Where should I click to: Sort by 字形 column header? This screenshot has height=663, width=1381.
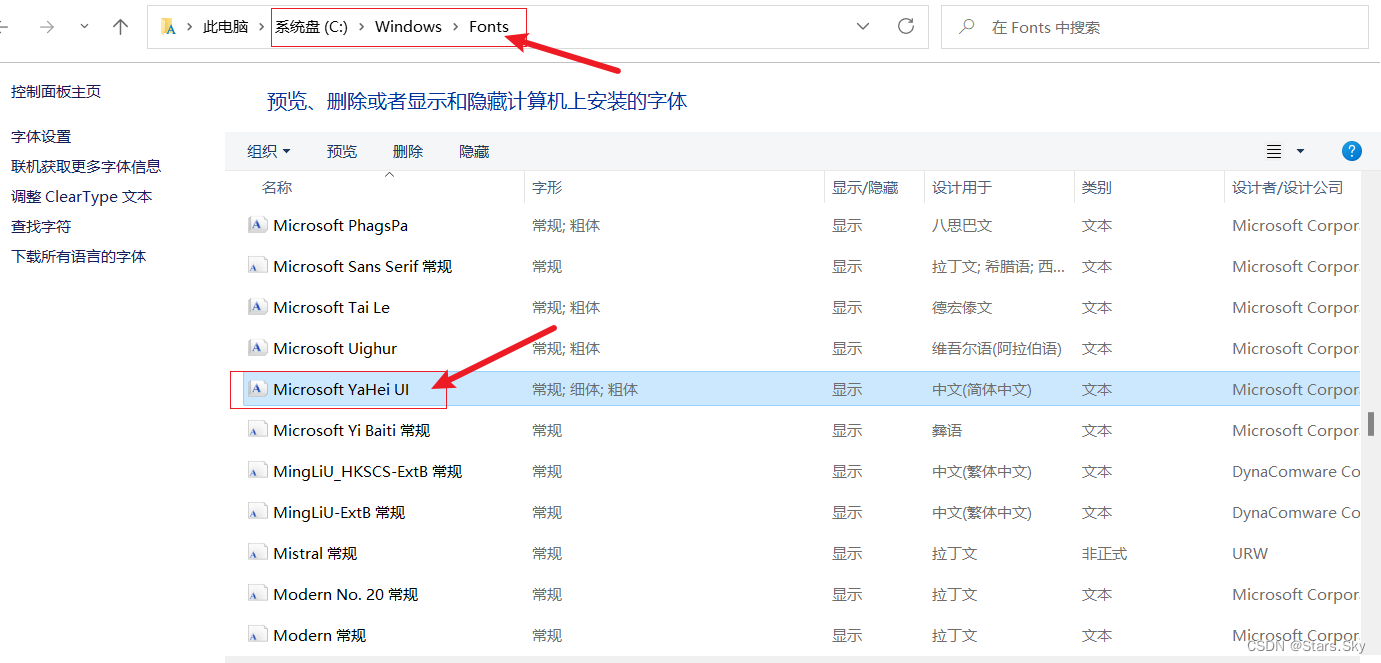coord(547,187)
